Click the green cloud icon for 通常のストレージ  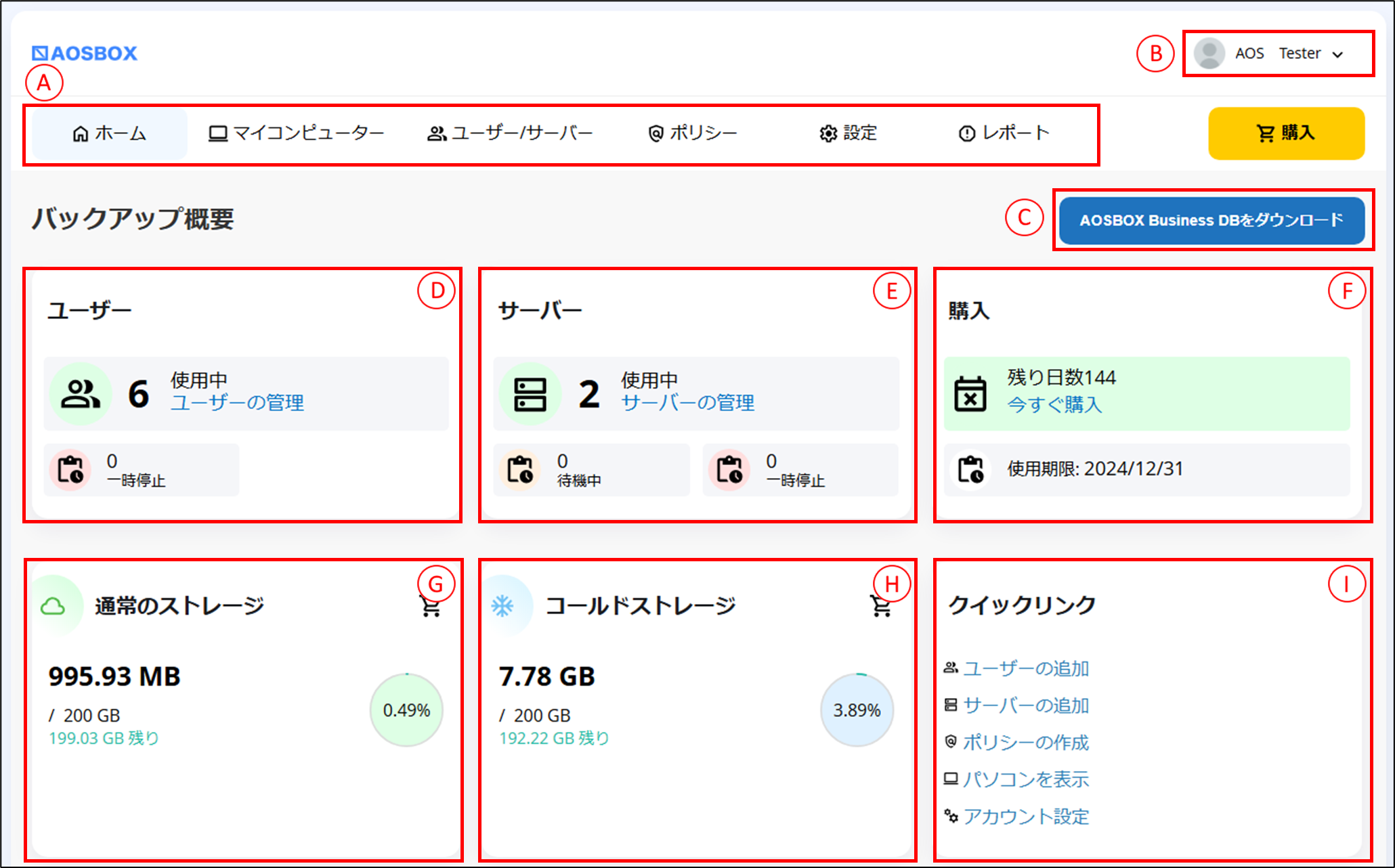coord(53,606)
